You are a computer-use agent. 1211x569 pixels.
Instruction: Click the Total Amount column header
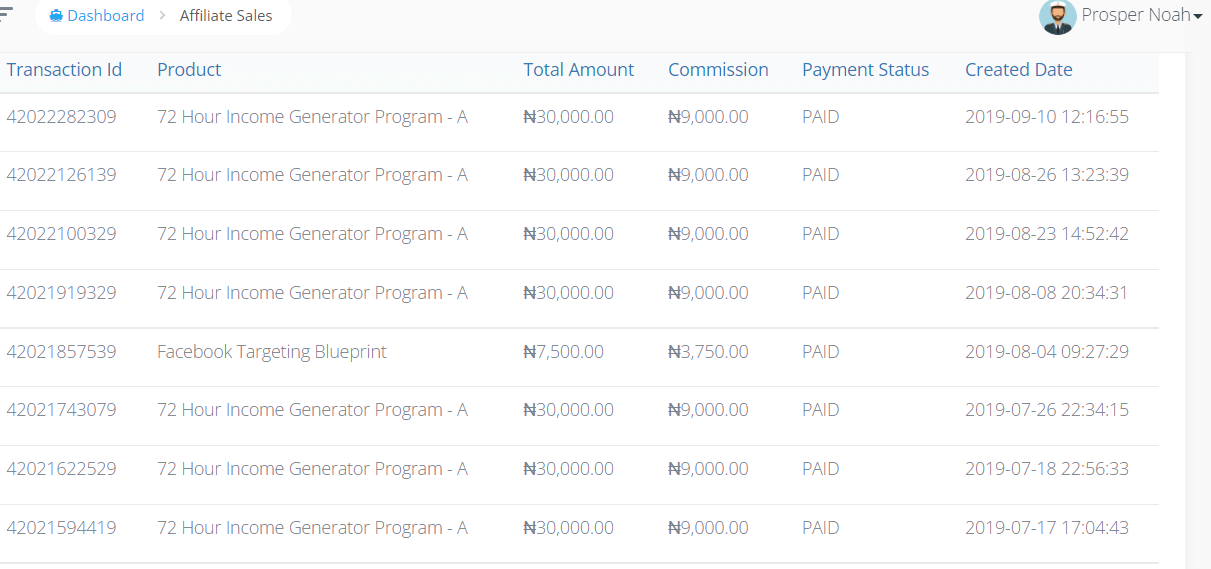(x=579, y=70)
